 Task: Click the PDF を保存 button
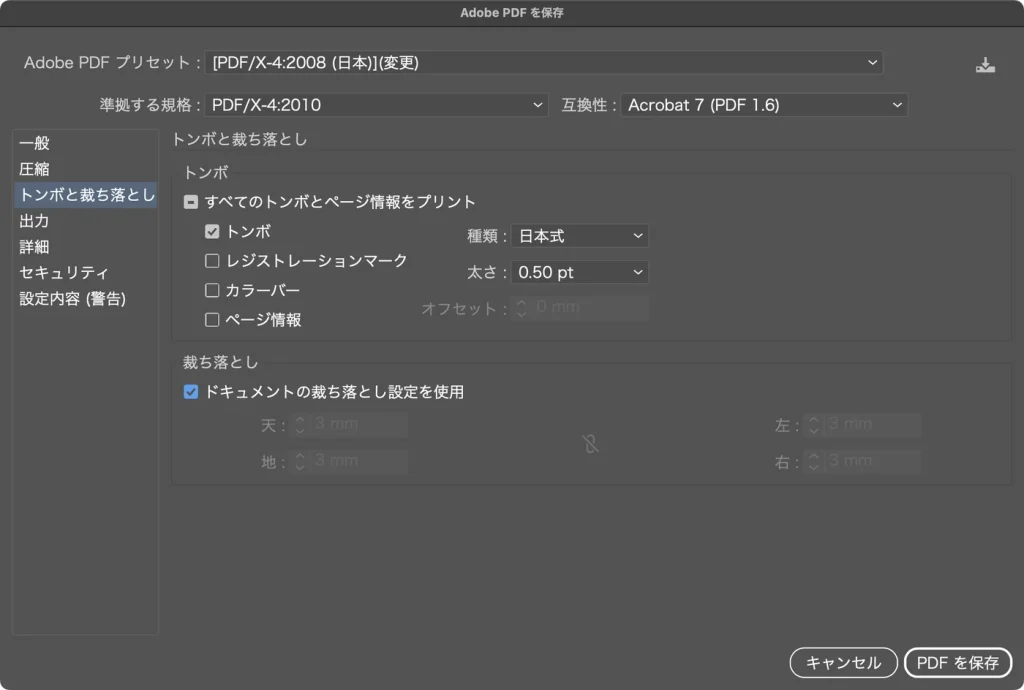coord(957,663)
